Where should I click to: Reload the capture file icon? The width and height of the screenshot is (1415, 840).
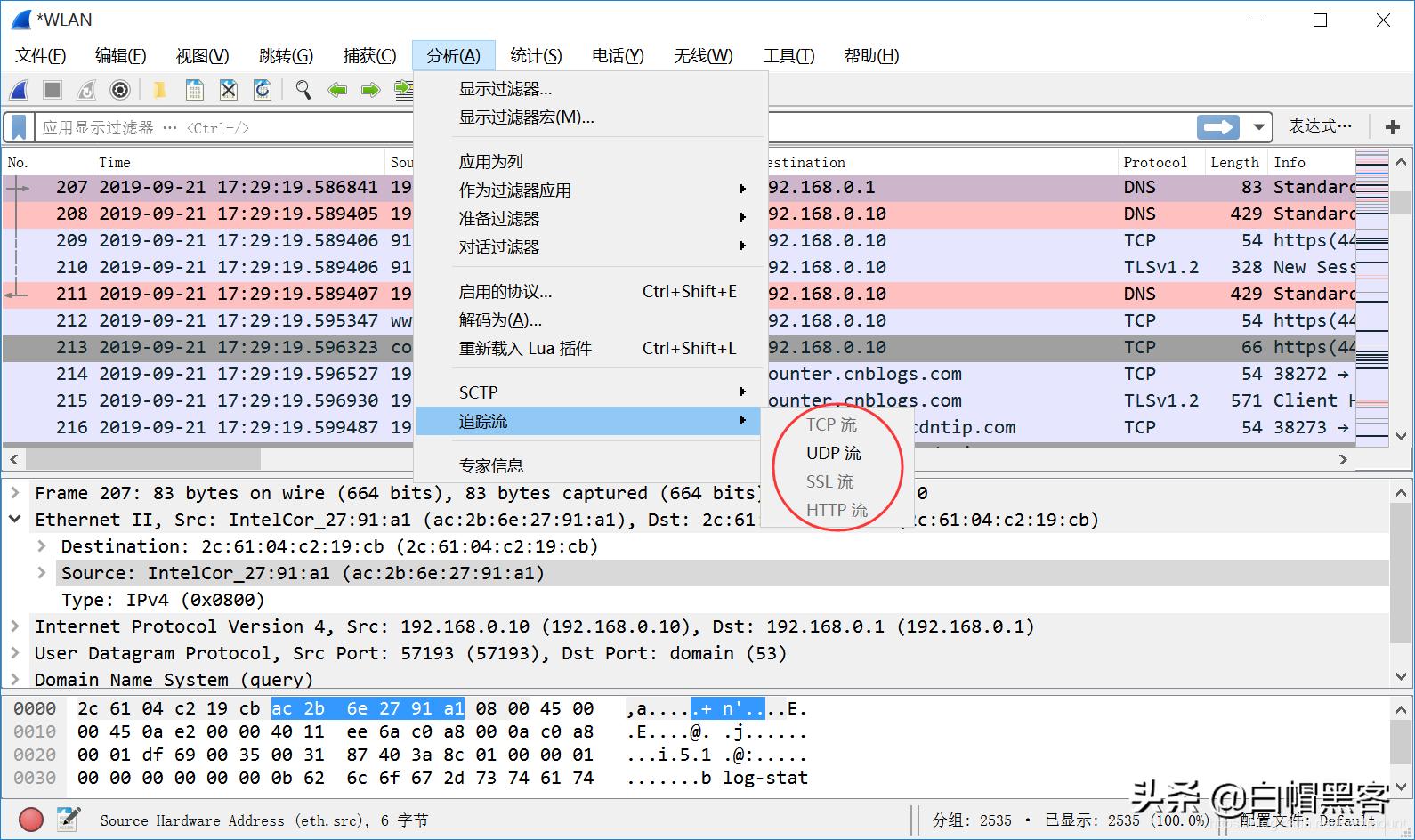[x=263, y=90]
